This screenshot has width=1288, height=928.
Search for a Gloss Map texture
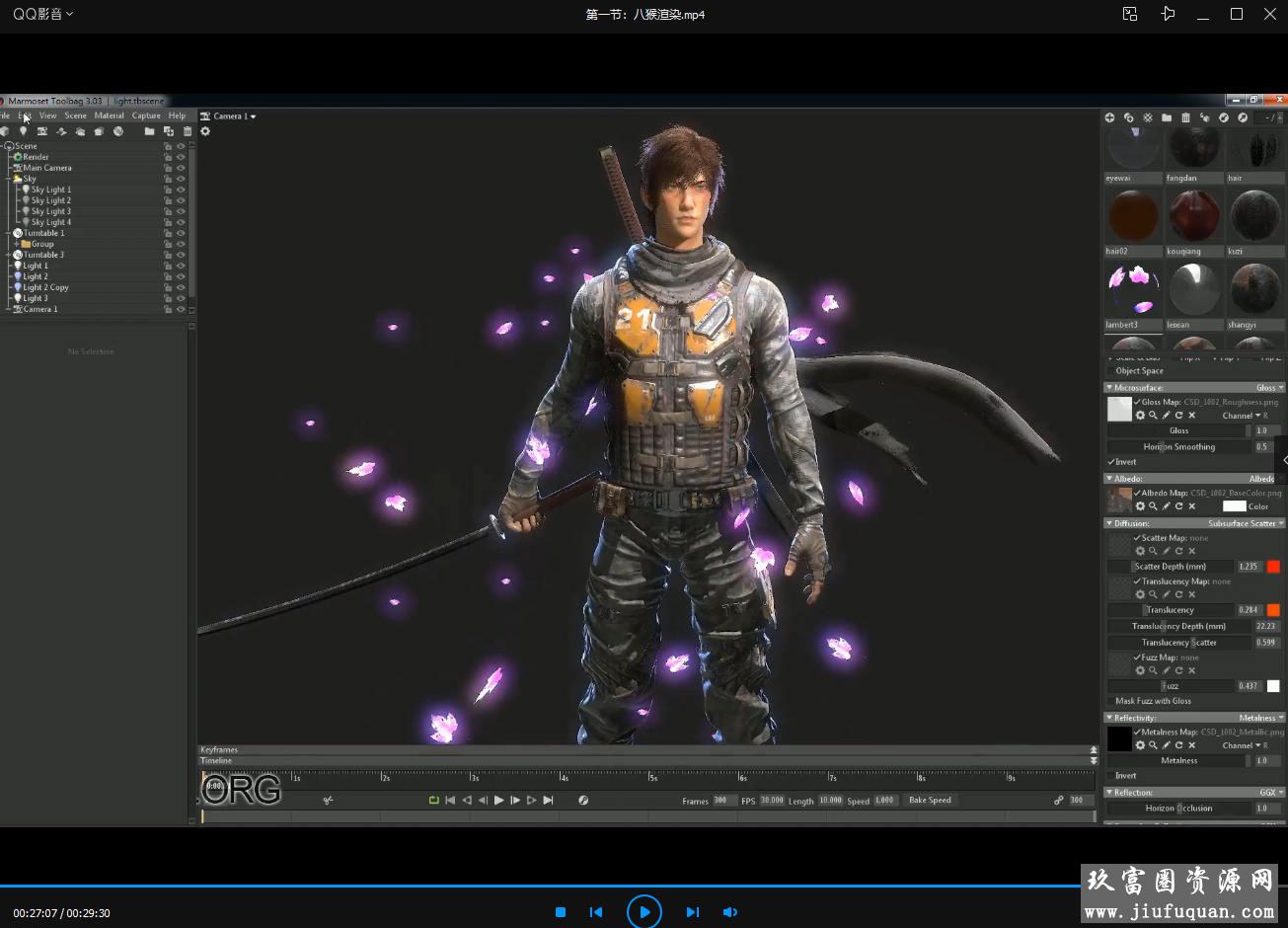[x=1153, y=416]
